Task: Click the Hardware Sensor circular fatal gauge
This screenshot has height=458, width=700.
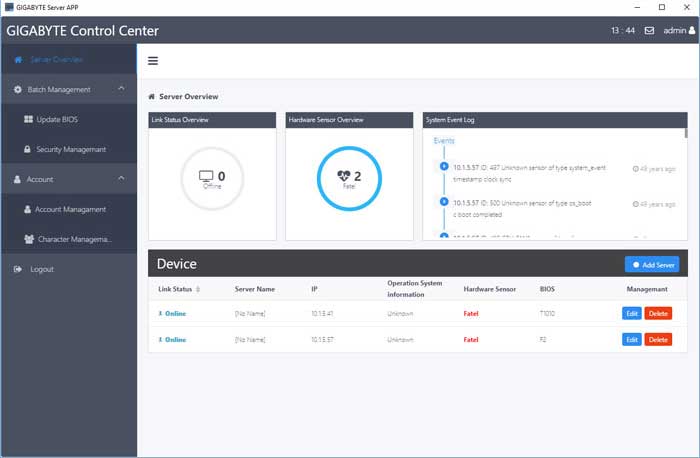Action: [349, 179]
